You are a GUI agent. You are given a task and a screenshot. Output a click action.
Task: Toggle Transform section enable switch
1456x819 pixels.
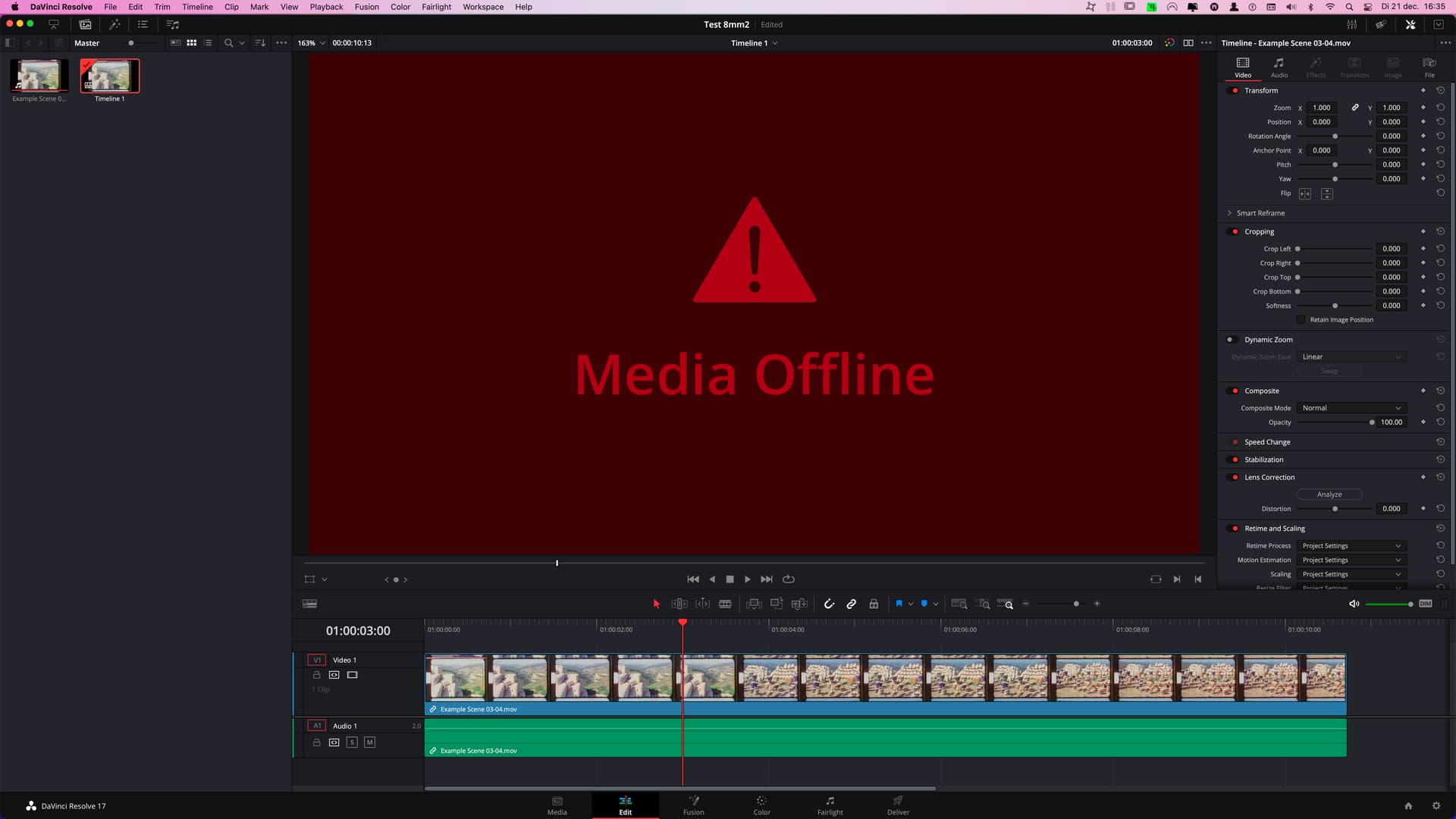point(1233,91)
